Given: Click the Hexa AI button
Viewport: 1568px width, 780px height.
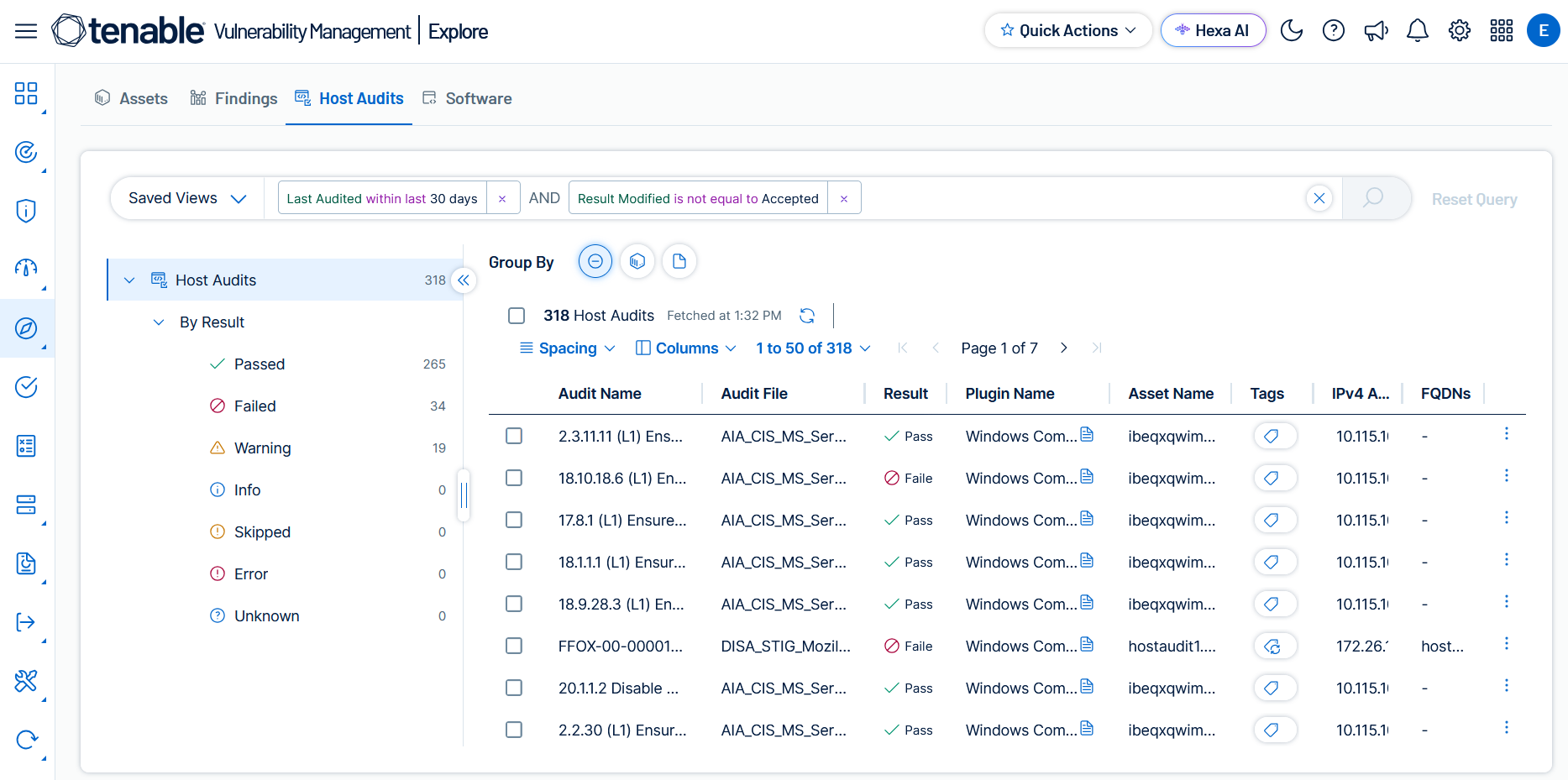Looking at the screenshot, I should [1213, 31].
